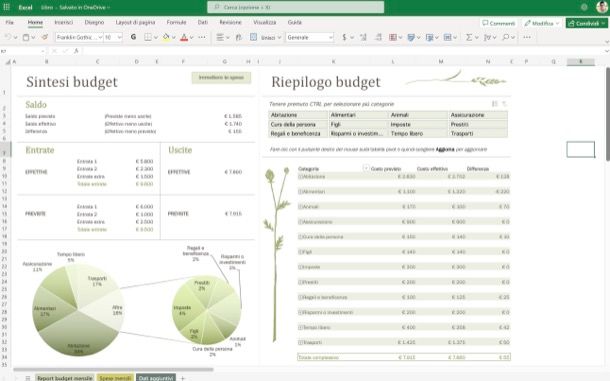Open the File menu

point(10,23)
